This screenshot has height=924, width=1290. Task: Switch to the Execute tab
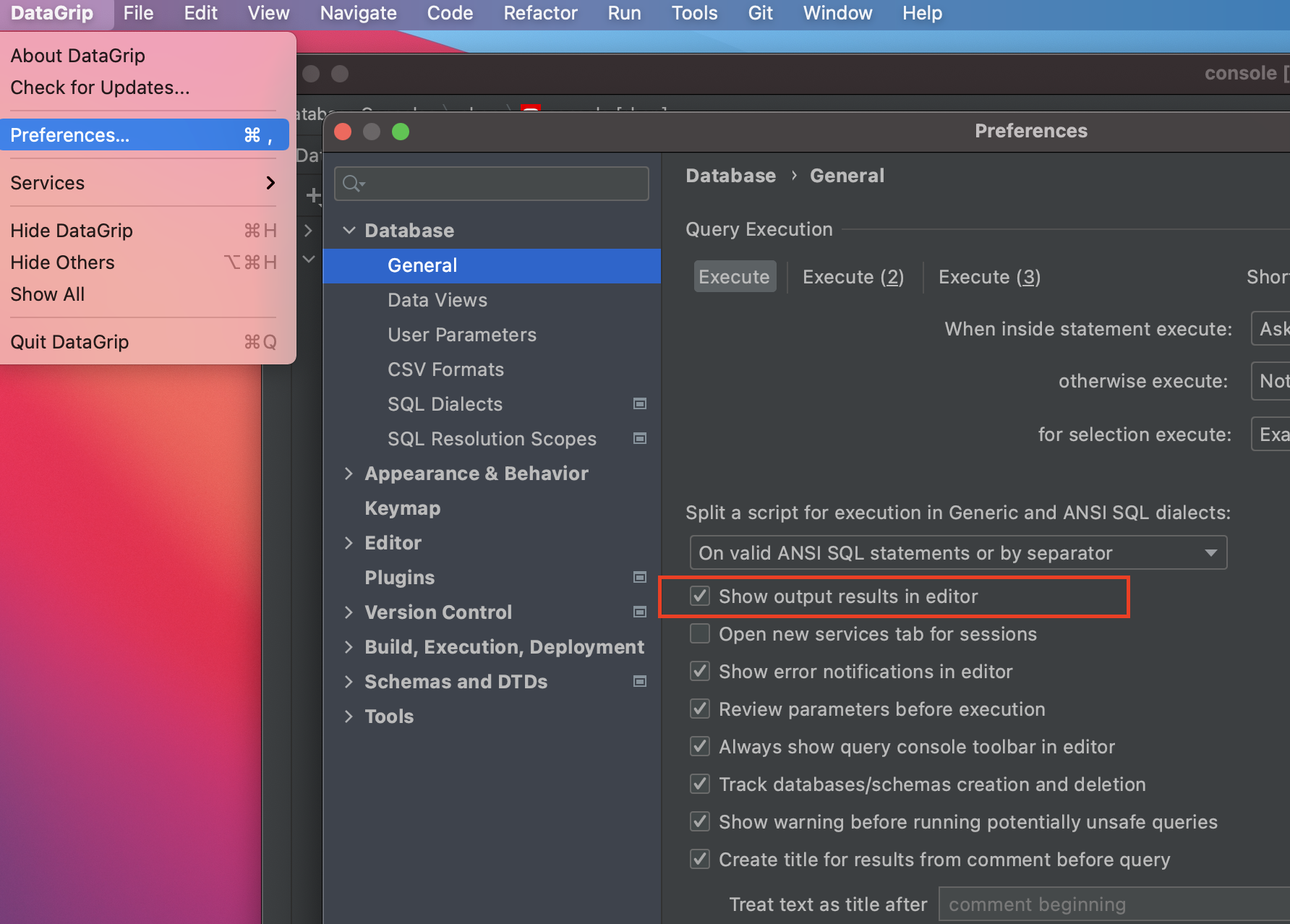734,276
